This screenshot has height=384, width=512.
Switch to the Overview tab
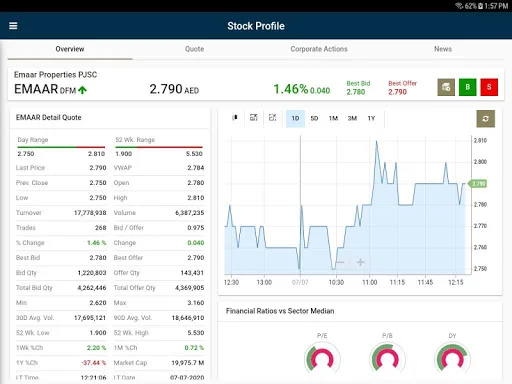tap(70, 49)
